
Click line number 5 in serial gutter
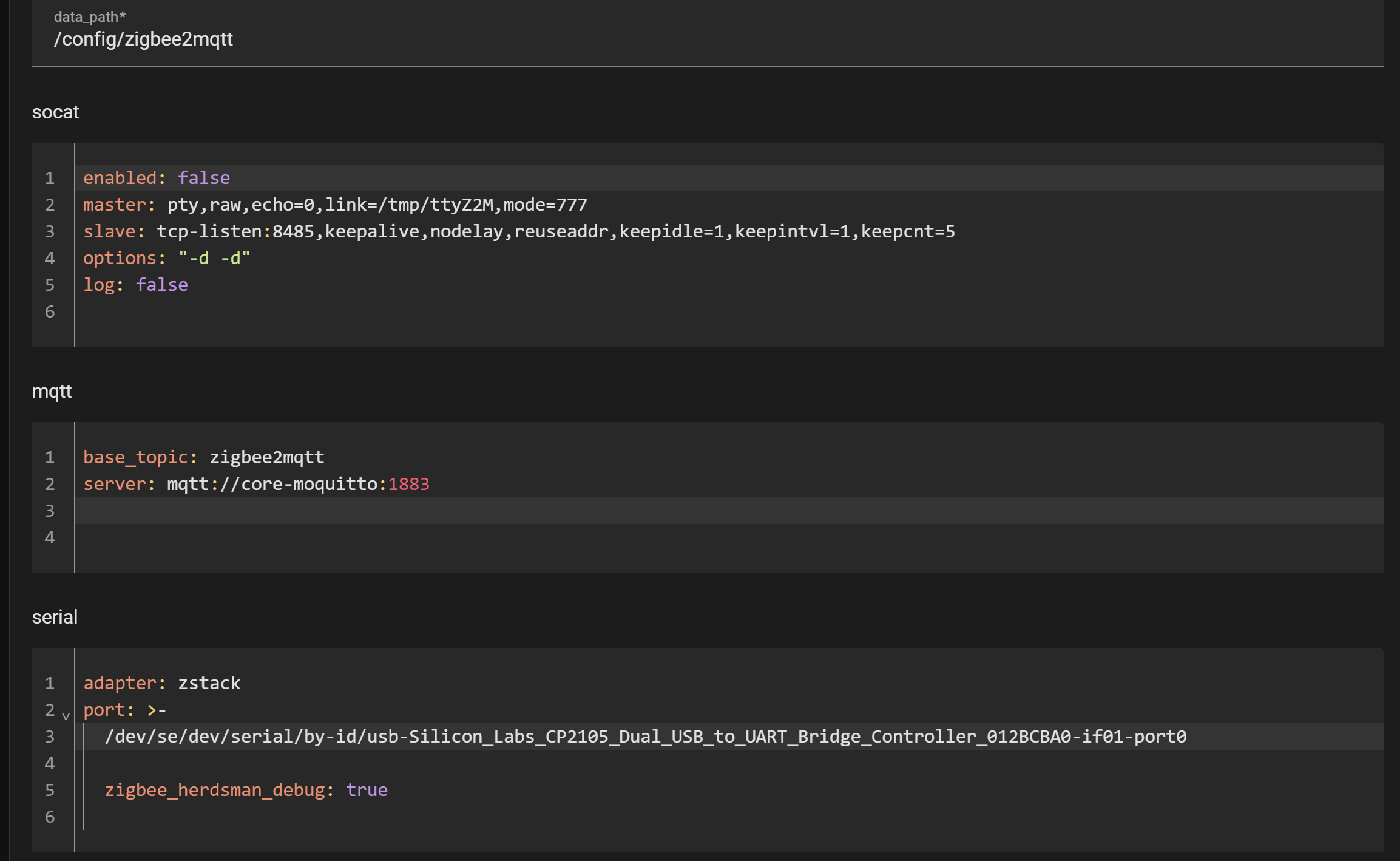[50, 790]
